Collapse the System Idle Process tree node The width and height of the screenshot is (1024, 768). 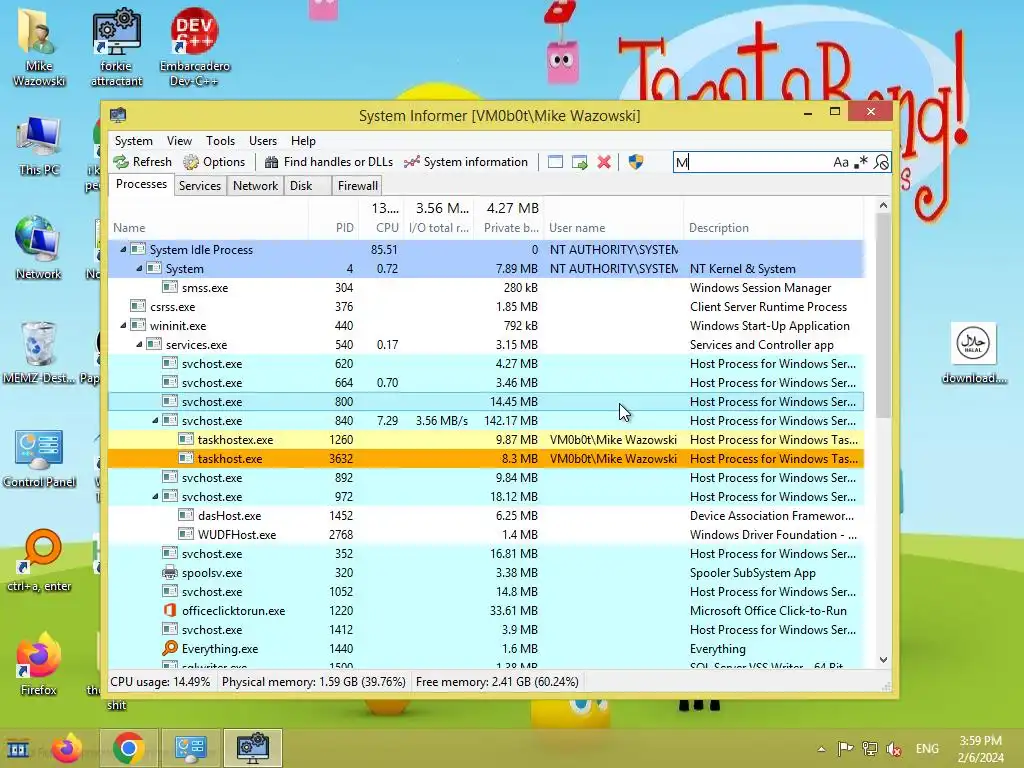point(123,249)
